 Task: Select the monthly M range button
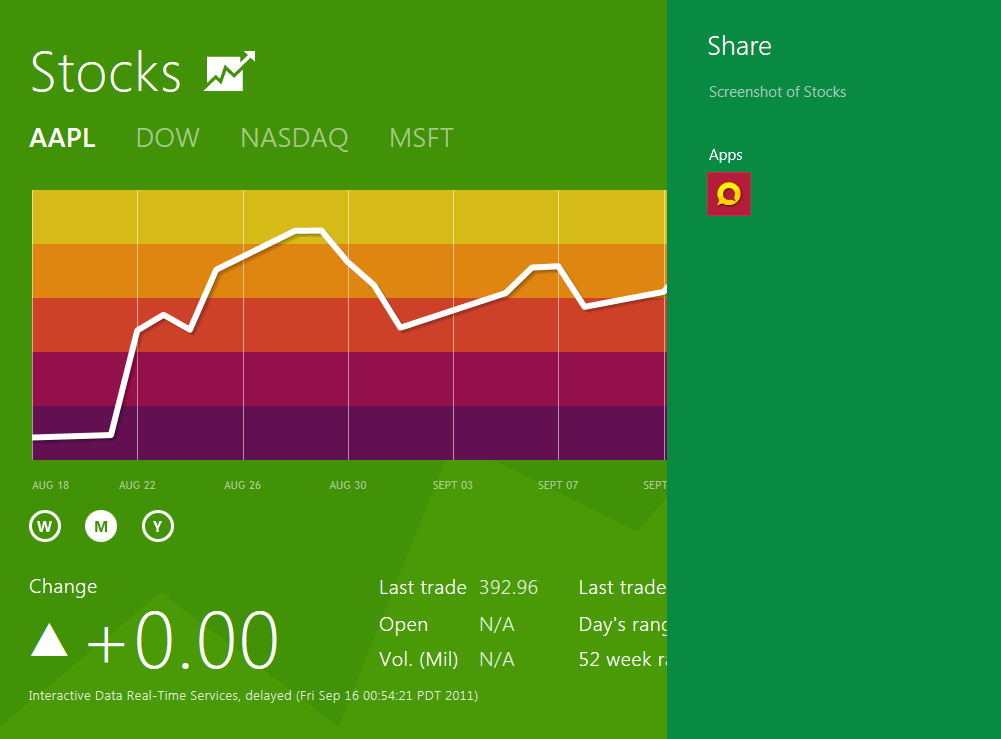pyautogui.click(x=101, y=526)
